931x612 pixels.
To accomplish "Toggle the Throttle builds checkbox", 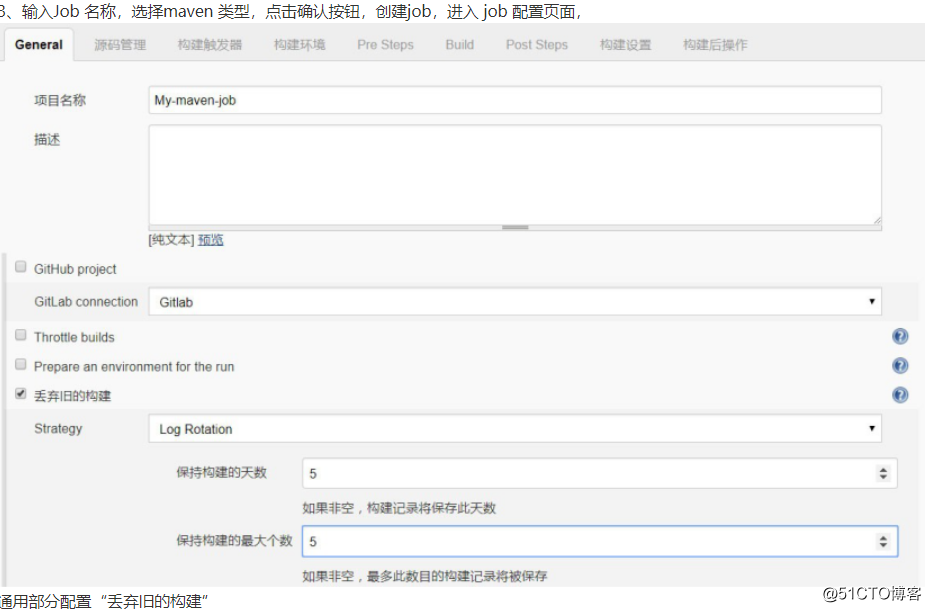I will coord(21,335).
